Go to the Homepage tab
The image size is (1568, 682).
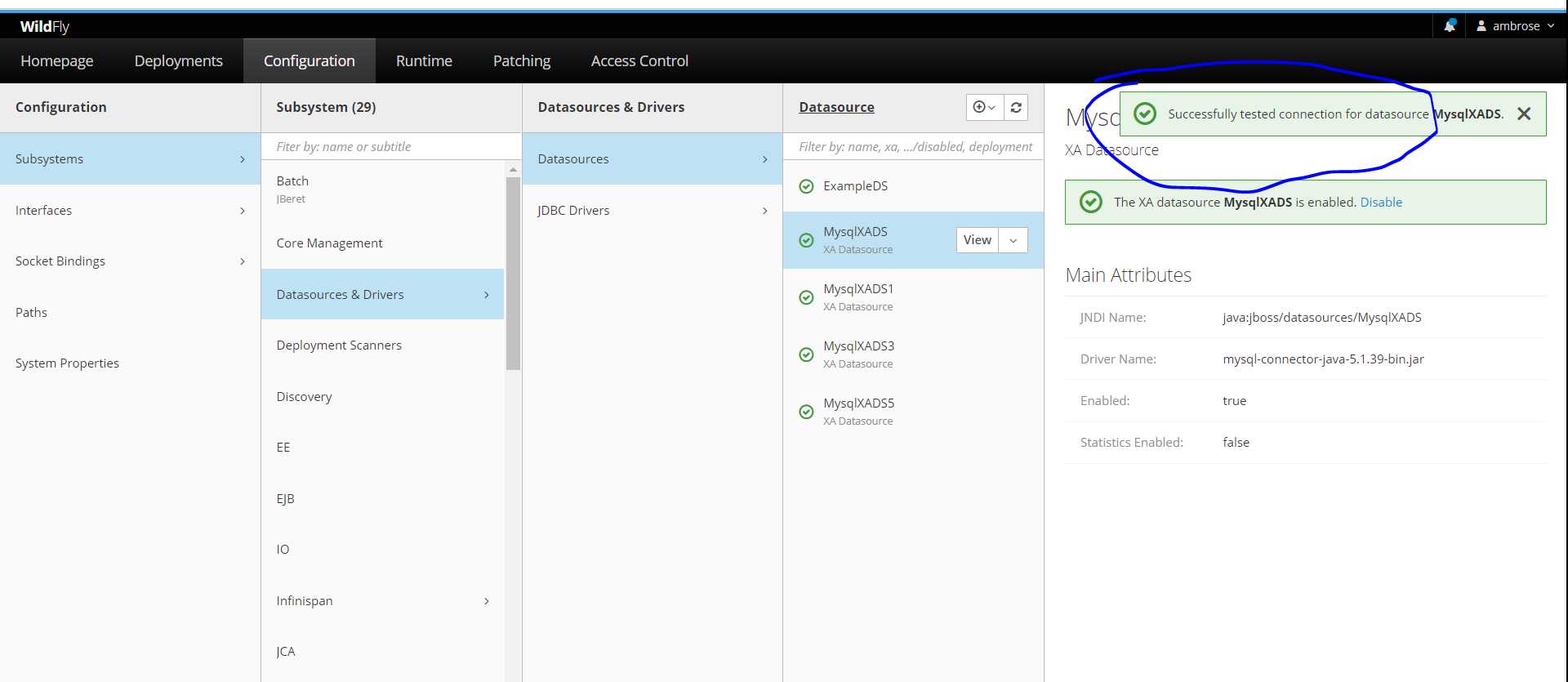[x=57, y=60]
